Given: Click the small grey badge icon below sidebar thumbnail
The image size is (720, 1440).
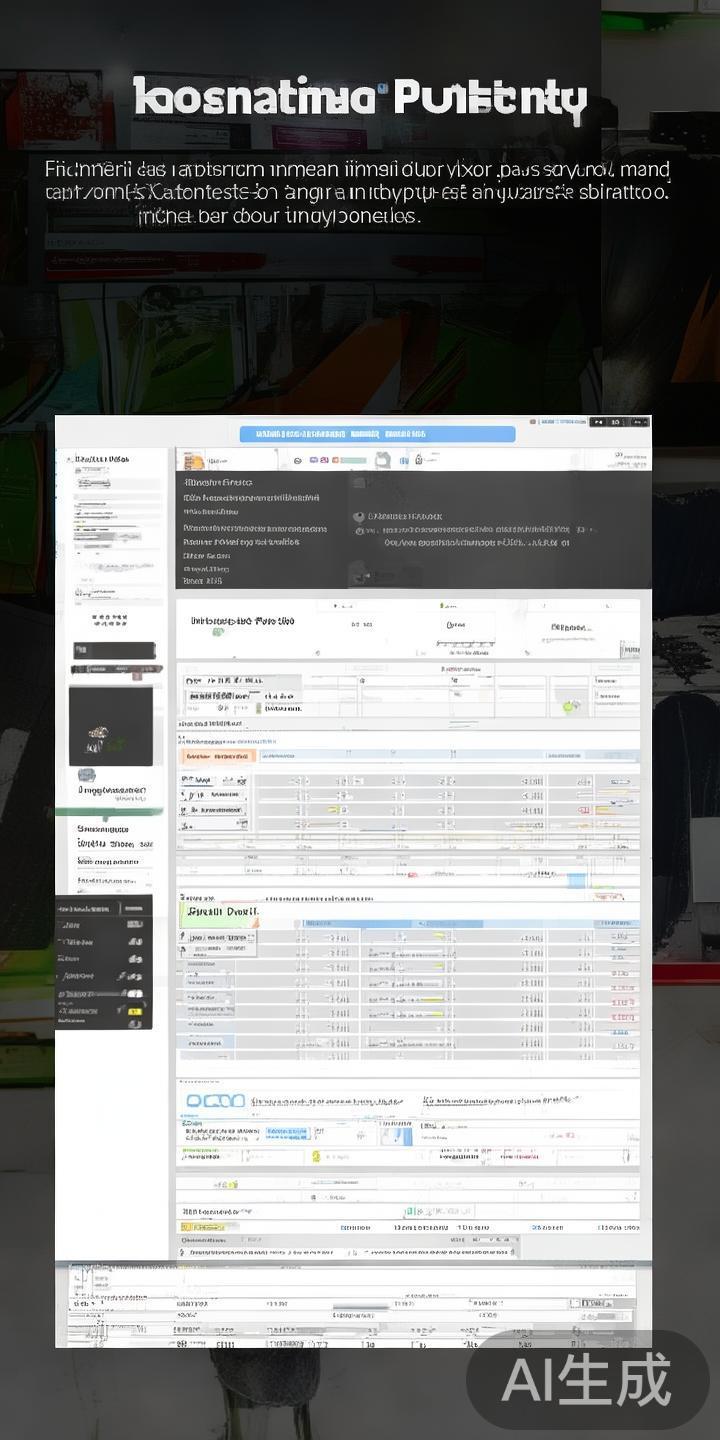Looking at the screenshot, I should point(86,775).
